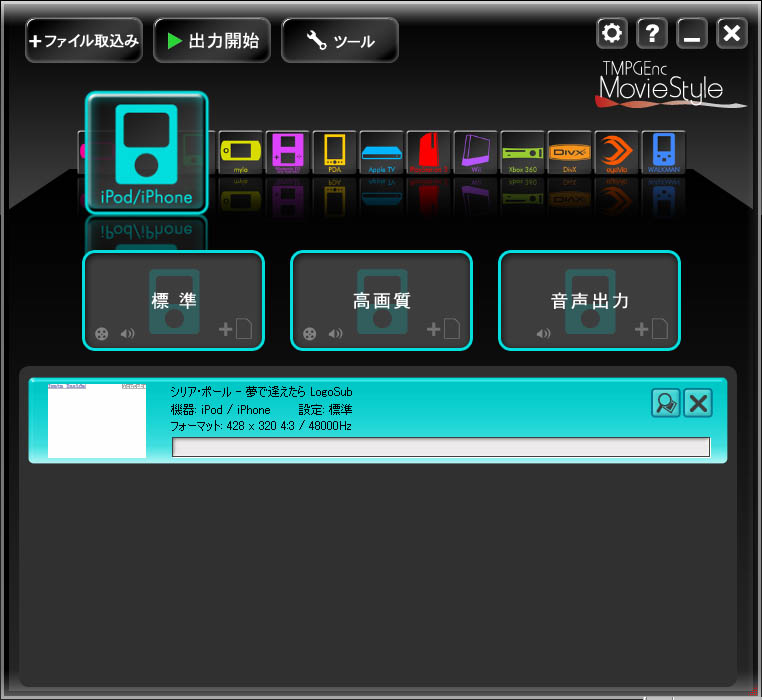Image resolution: width=762 pixels, height=700 pixels.
Task: Click the ファイル取込み import button
Action: point(84,40)
